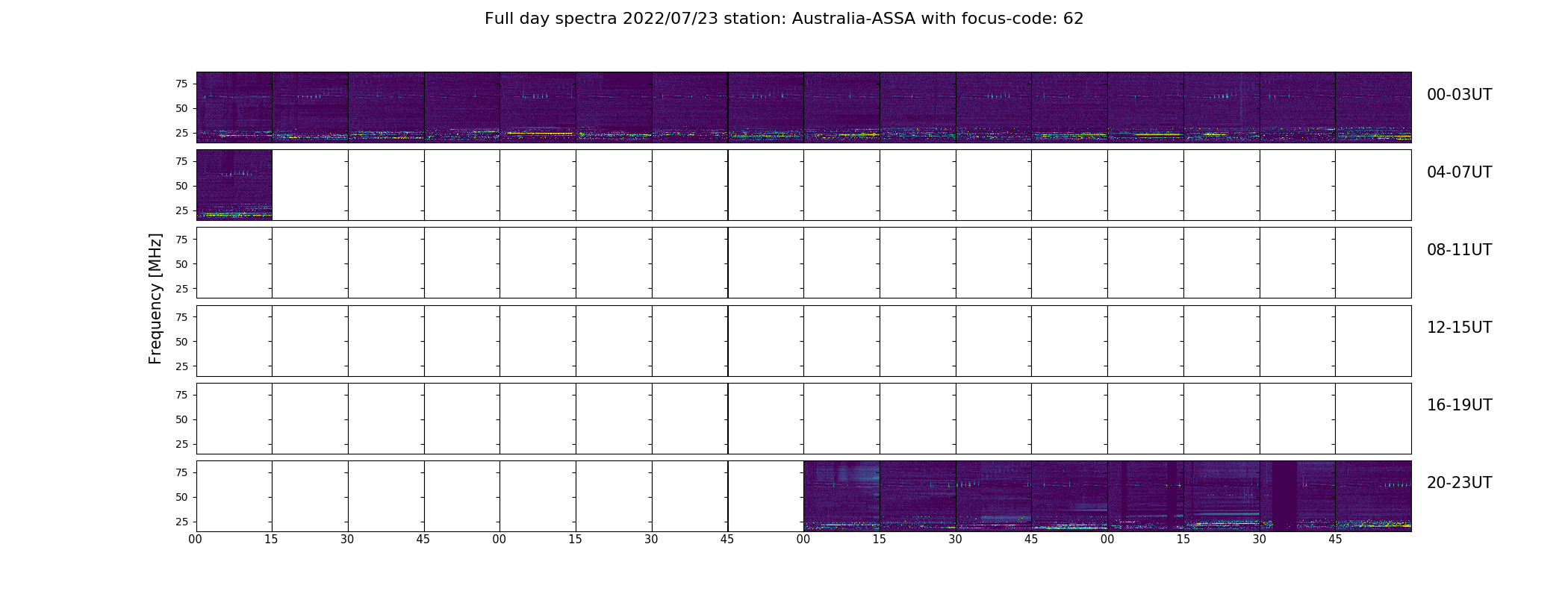Click the '50' tick label of the 16-19UT row
Viewport: 1568px width, 597px height.
tap(181, 419)
